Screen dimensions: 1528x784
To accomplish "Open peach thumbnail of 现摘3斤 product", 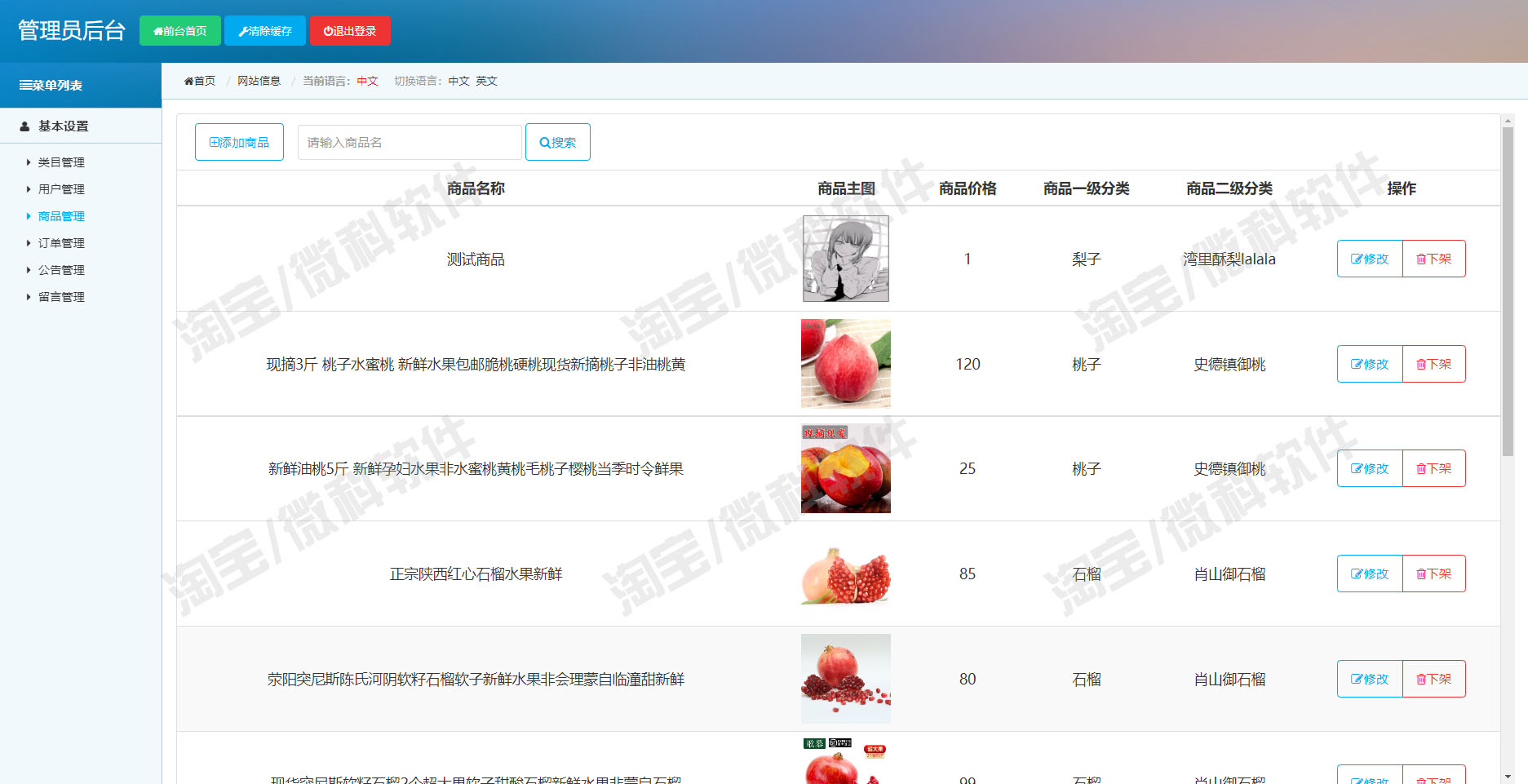I will click(x=846, y=364).
